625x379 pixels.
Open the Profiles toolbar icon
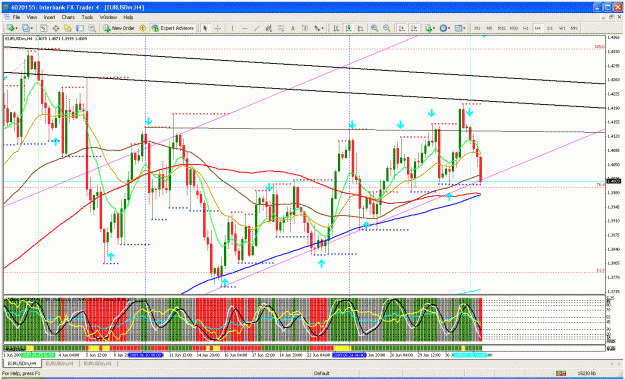click(x=26, y=28)
